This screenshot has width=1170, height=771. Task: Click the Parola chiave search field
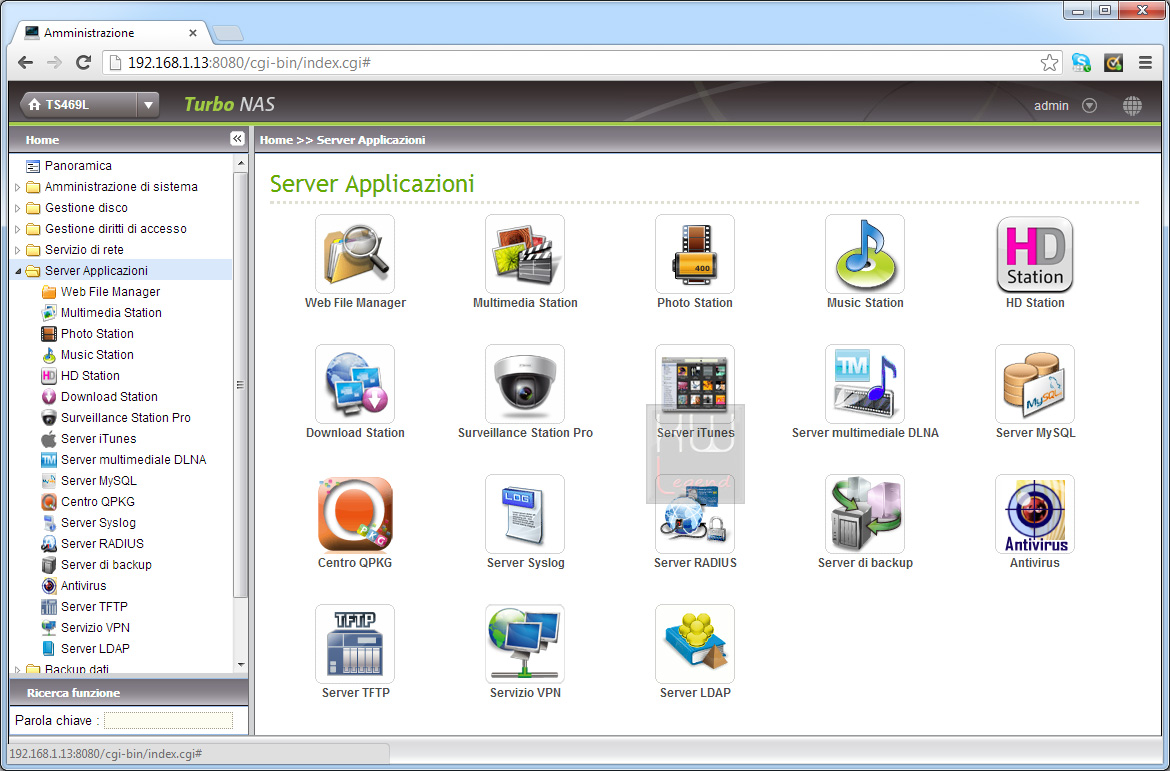tap(168, 720)
